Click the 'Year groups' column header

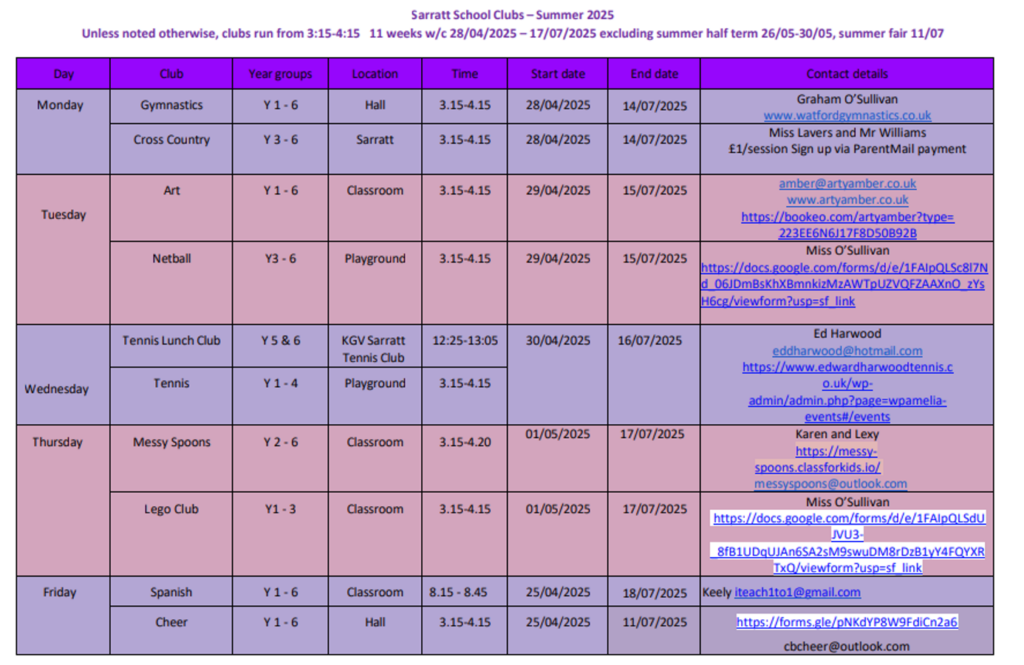pos(280,74)
